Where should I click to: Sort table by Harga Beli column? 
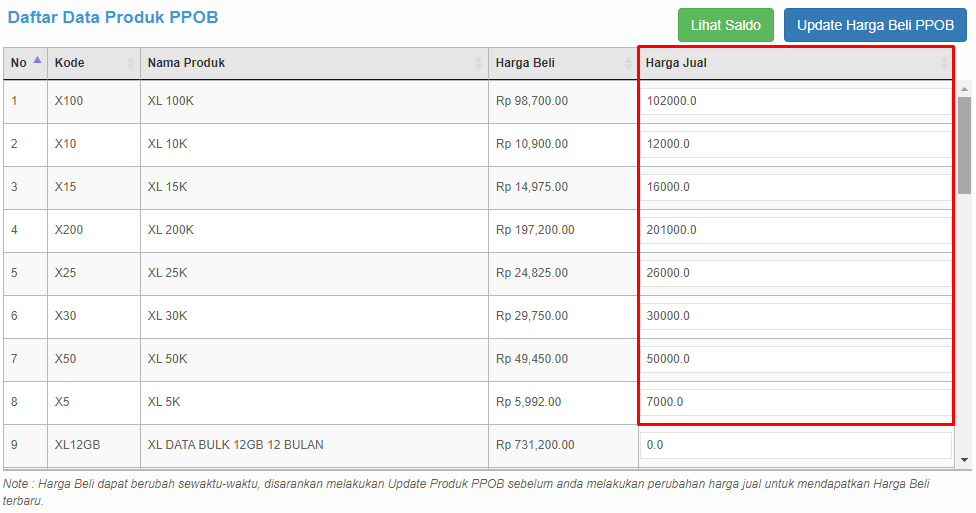click(563, 63)
